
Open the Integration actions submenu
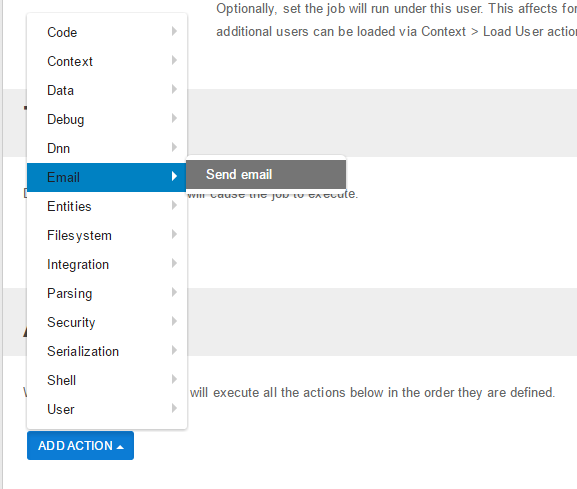tap(107, 265)
